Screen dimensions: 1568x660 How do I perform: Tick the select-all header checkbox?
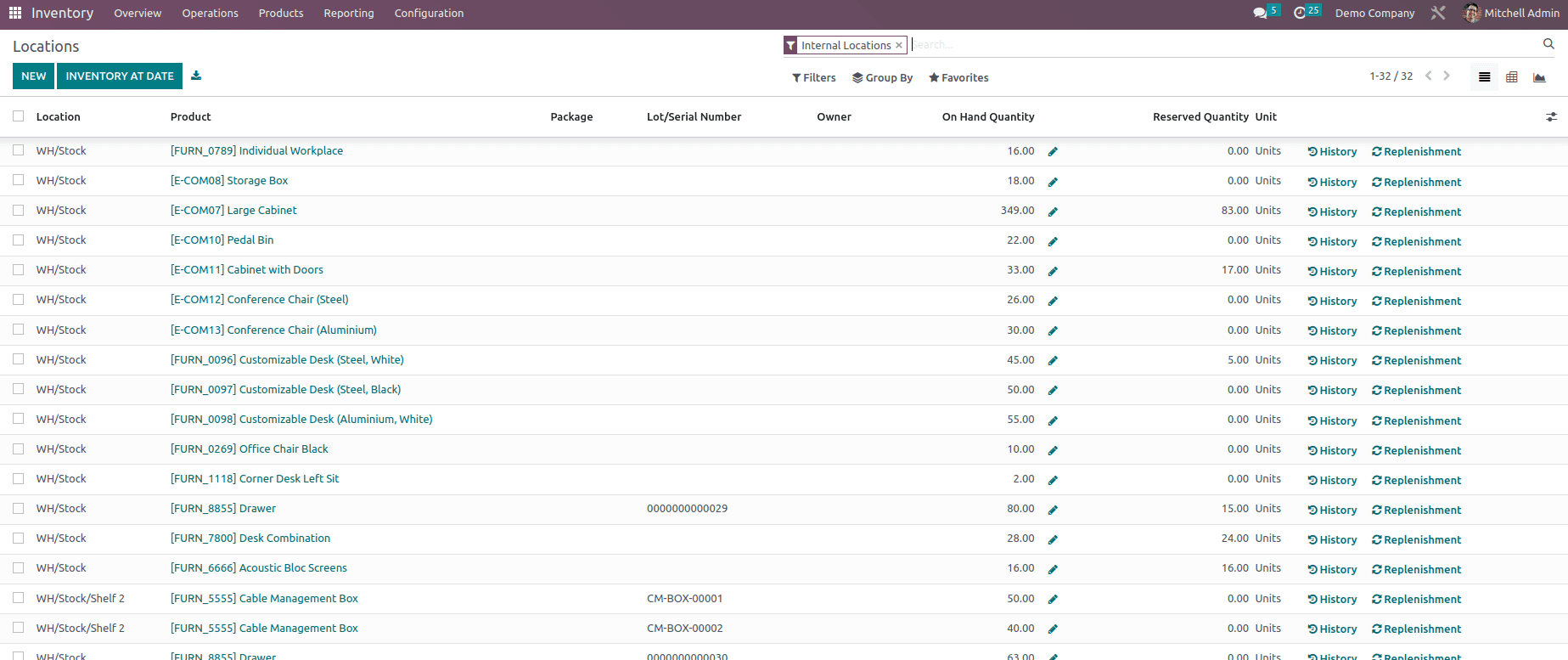[x=18, y=116]
